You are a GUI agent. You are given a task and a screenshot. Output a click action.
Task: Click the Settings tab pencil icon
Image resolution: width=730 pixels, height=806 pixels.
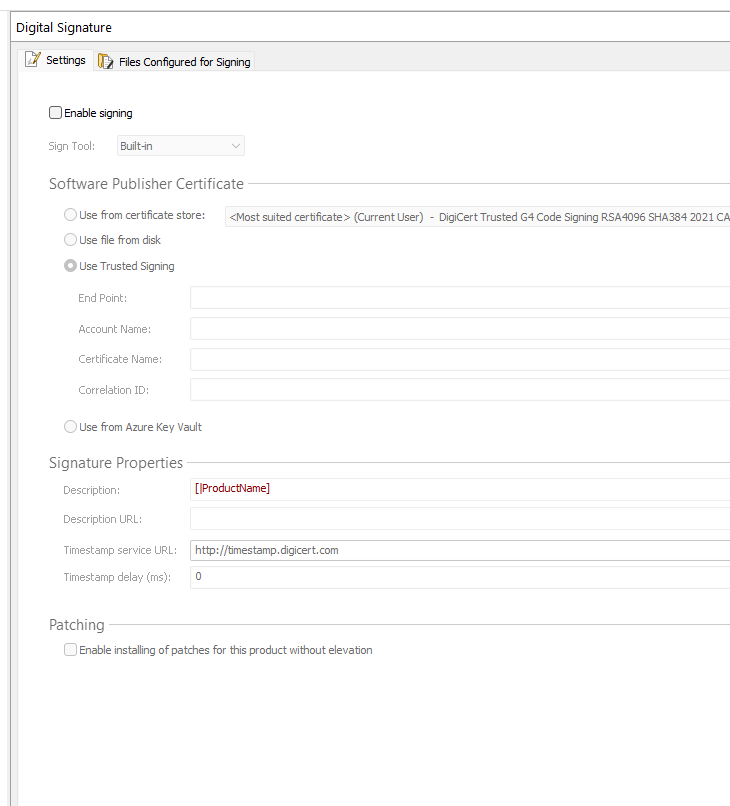[33, 60]
